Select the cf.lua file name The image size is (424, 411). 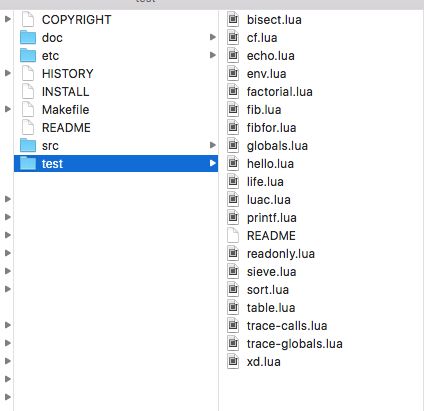coord(262,38)
